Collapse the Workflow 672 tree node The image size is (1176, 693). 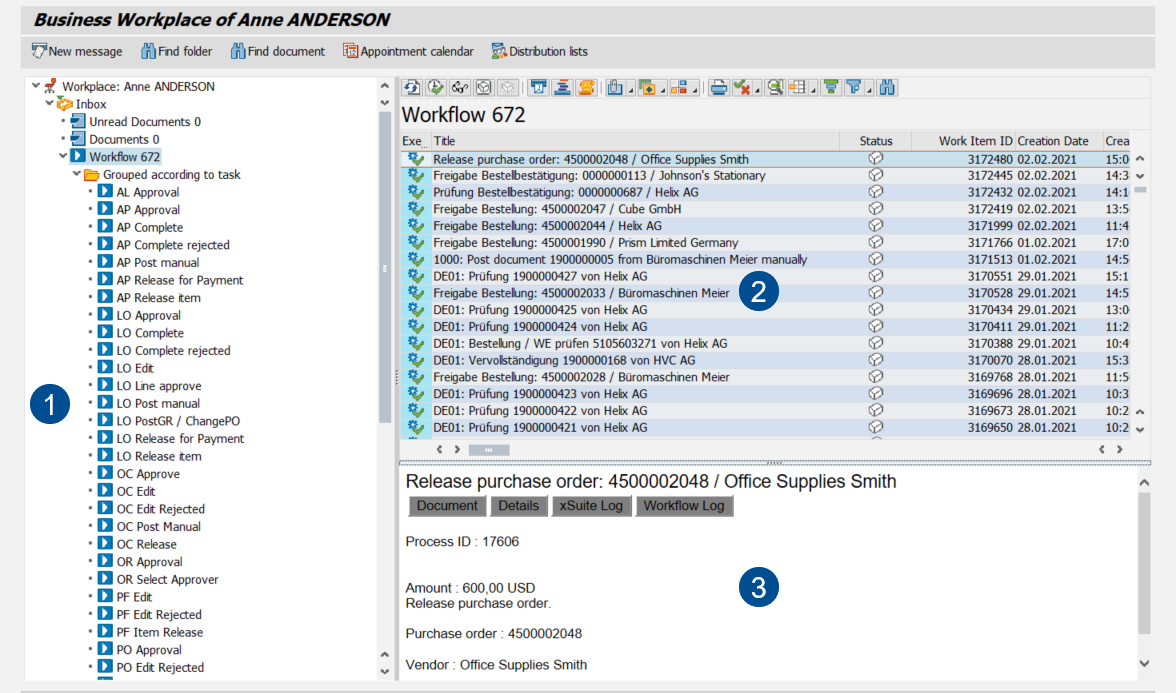(63, 157)
